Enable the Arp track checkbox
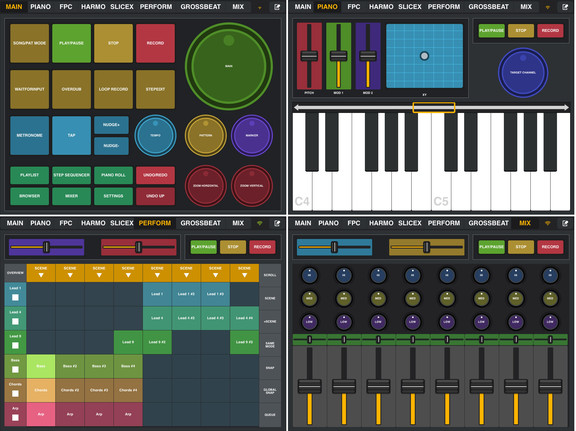 pos(15,417)
